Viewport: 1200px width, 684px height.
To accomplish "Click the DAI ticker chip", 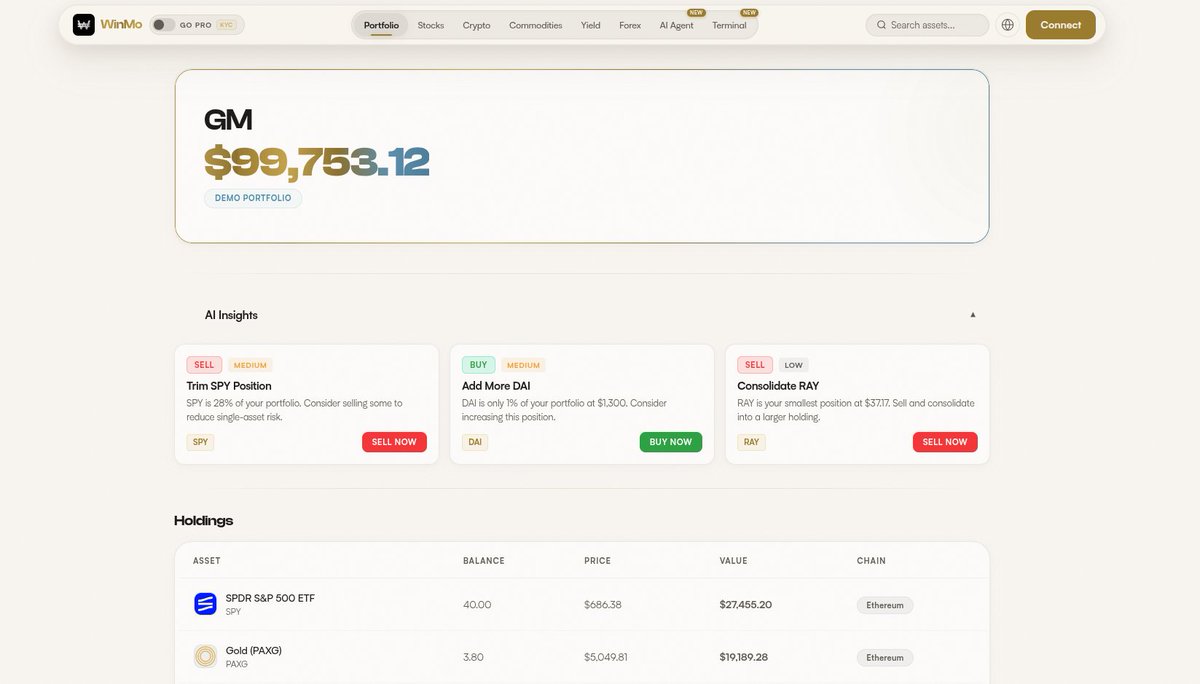I will pos(475,442).
